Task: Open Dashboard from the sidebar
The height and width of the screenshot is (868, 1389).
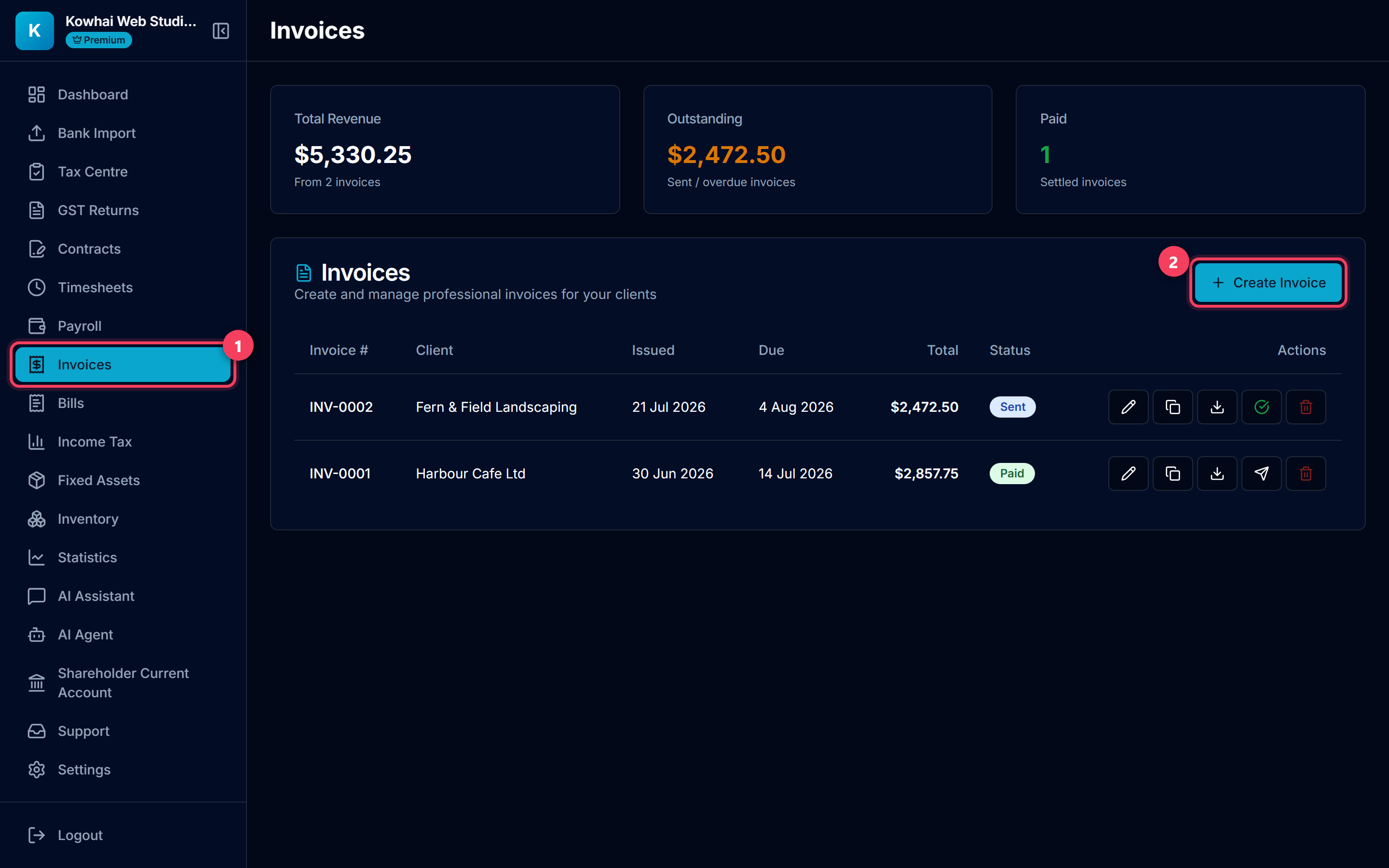Action: (x=123, y=94)
